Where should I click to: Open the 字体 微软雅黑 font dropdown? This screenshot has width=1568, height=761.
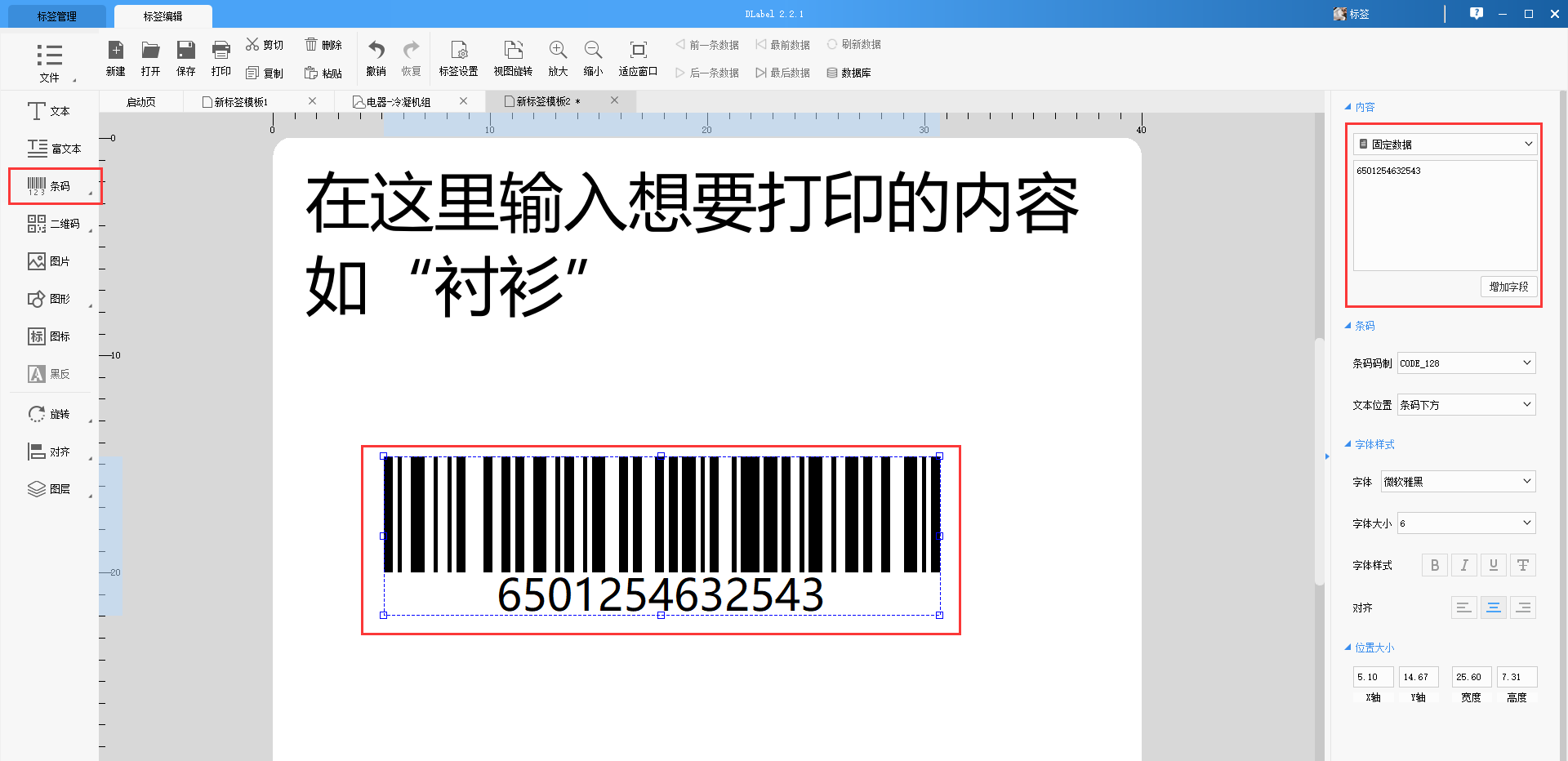click(1459, 482)
